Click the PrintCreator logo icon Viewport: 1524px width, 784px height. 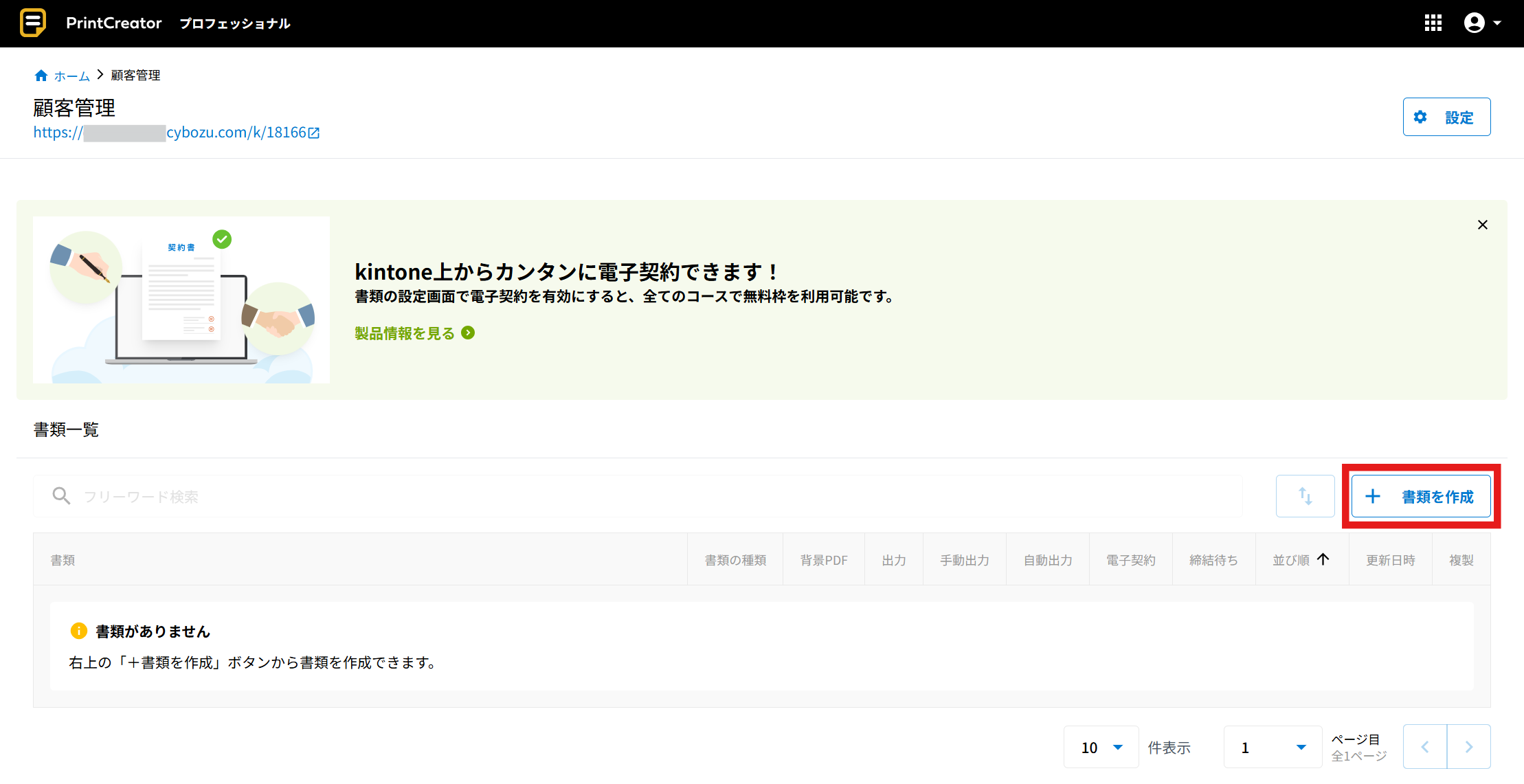coord(32,23)
